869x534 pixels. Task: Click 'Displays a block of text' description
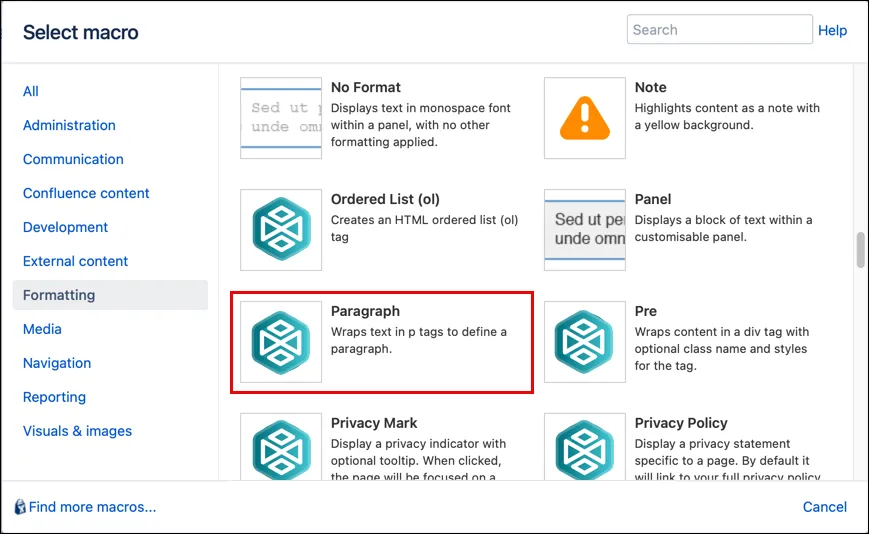723,228
